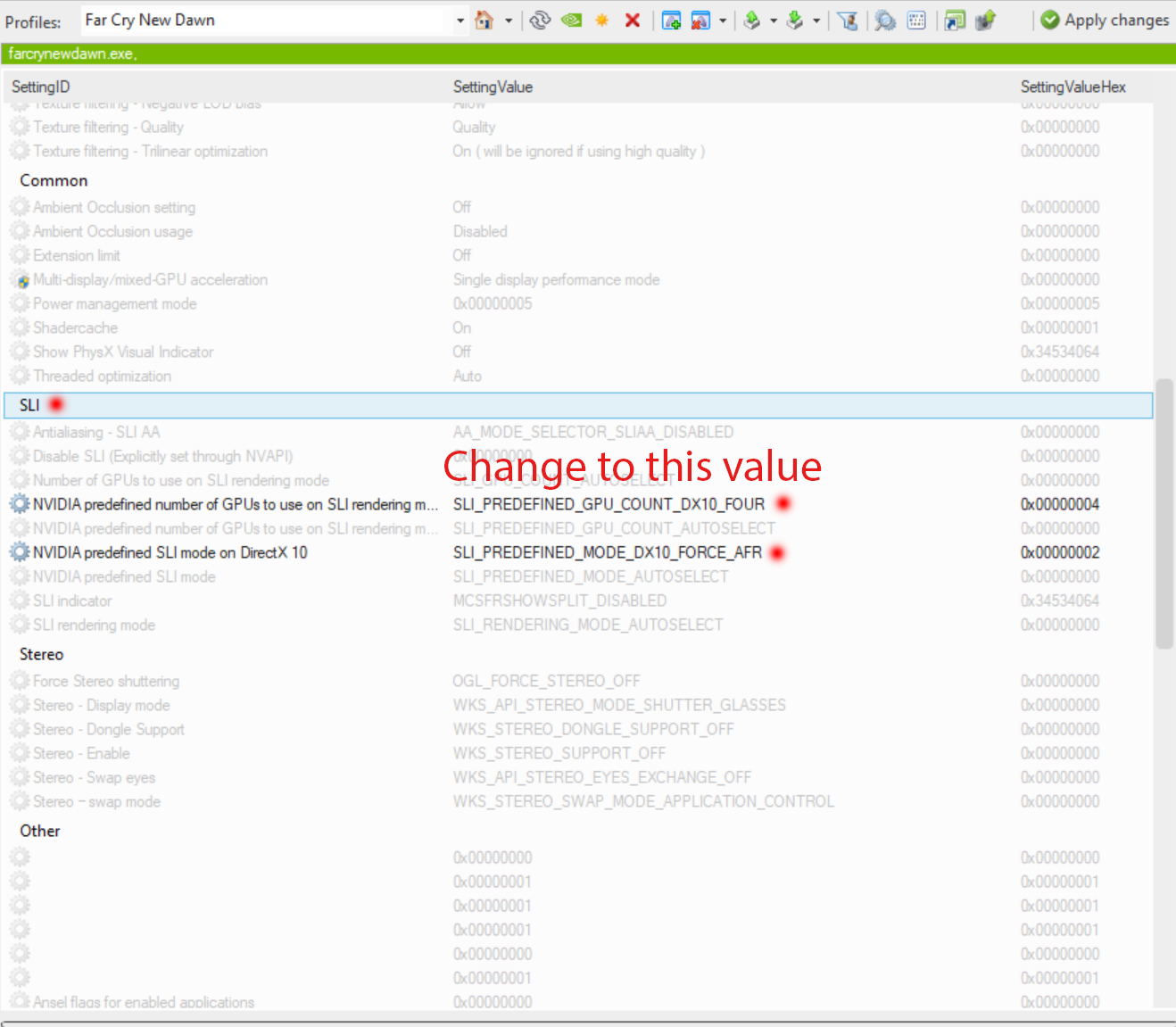1176x1027 pixels.
Task: Select NVIDIA predefined SLI mode on DirectX 10
Action: click(170, 552)
